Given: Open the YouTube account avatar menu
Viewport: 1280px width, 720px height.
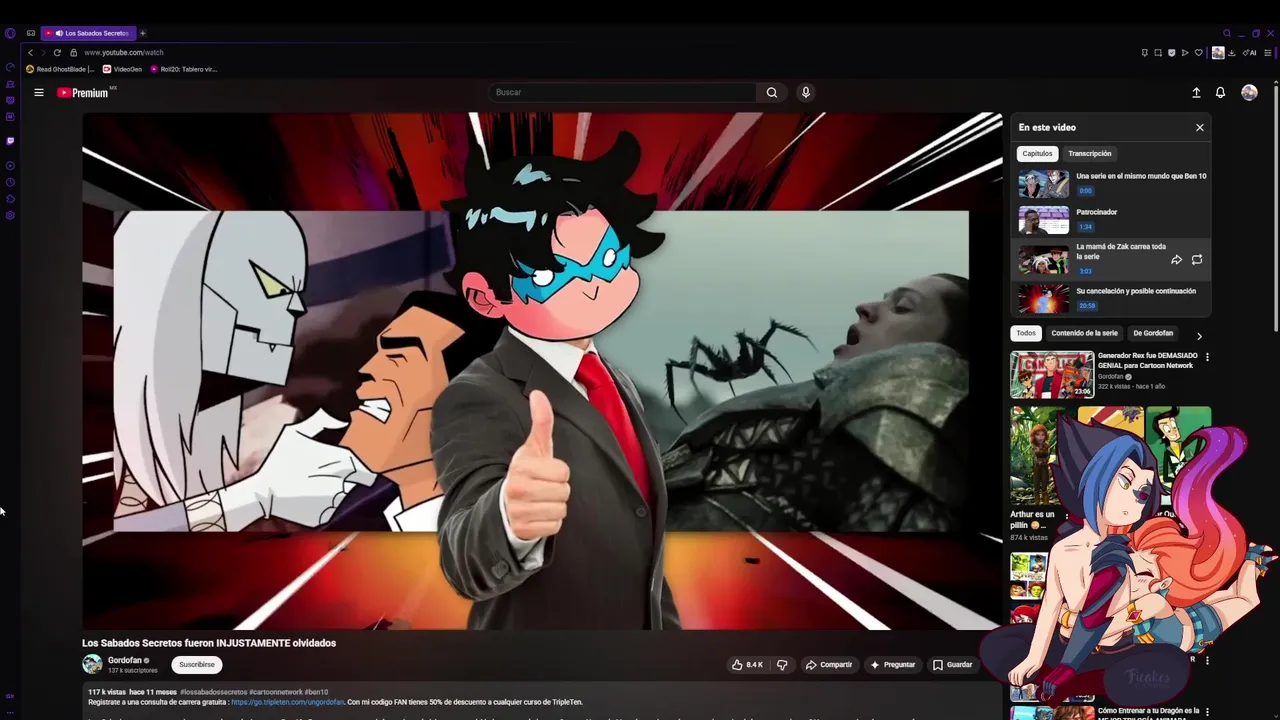Looking at the screenshot, I should 1249,92.
